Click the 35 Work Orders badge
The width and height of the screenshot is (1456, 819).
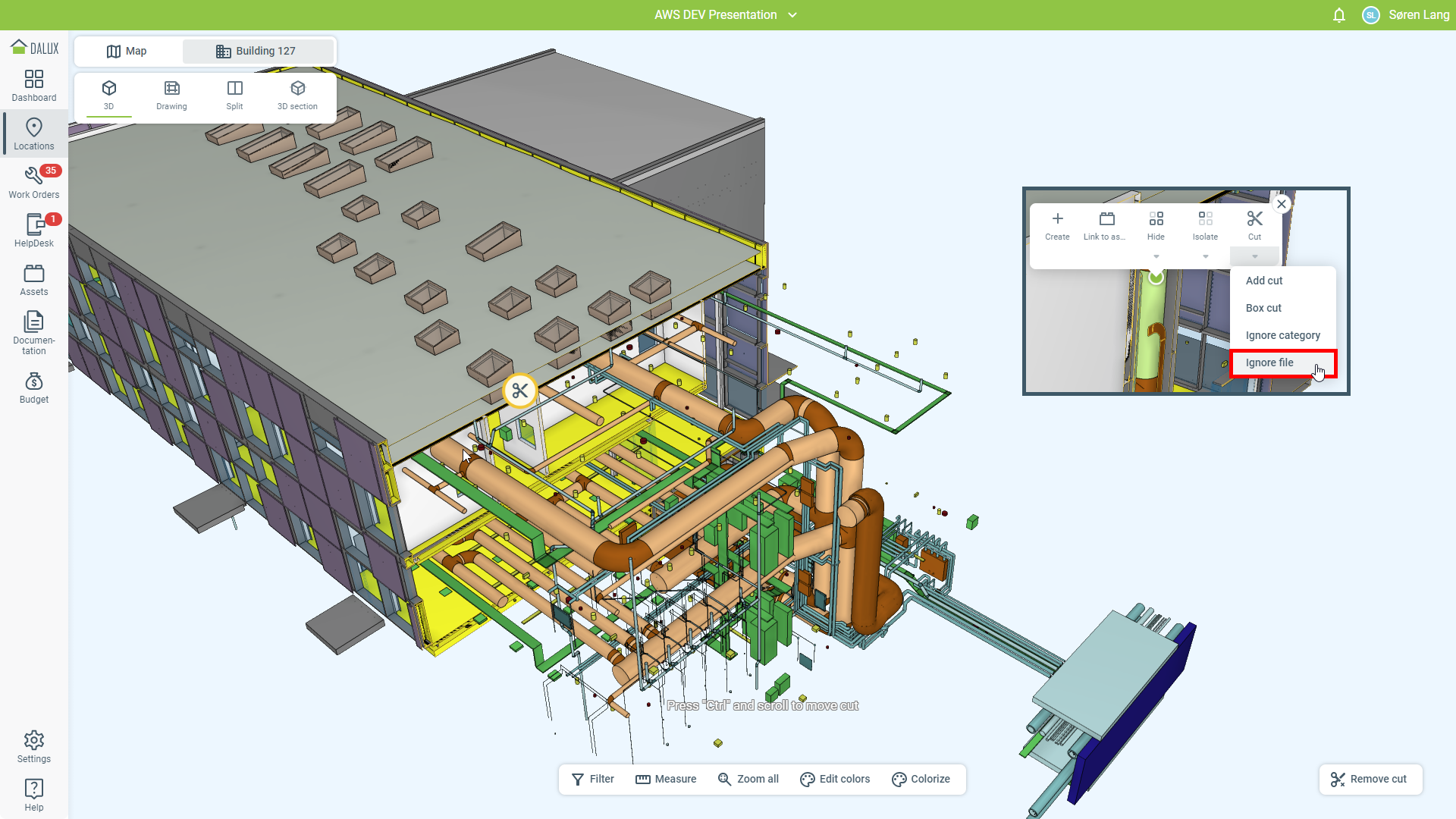tap(51, 171)
